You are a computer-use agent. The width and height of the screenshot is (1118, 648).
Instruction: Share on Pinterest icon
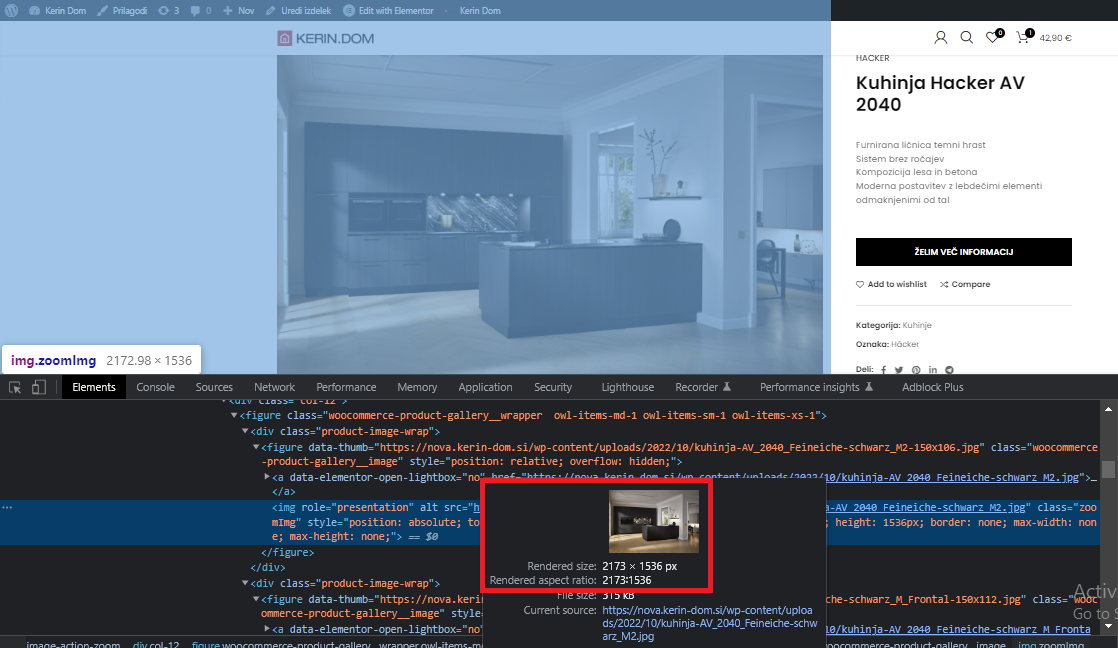click(x=916, y=370)
